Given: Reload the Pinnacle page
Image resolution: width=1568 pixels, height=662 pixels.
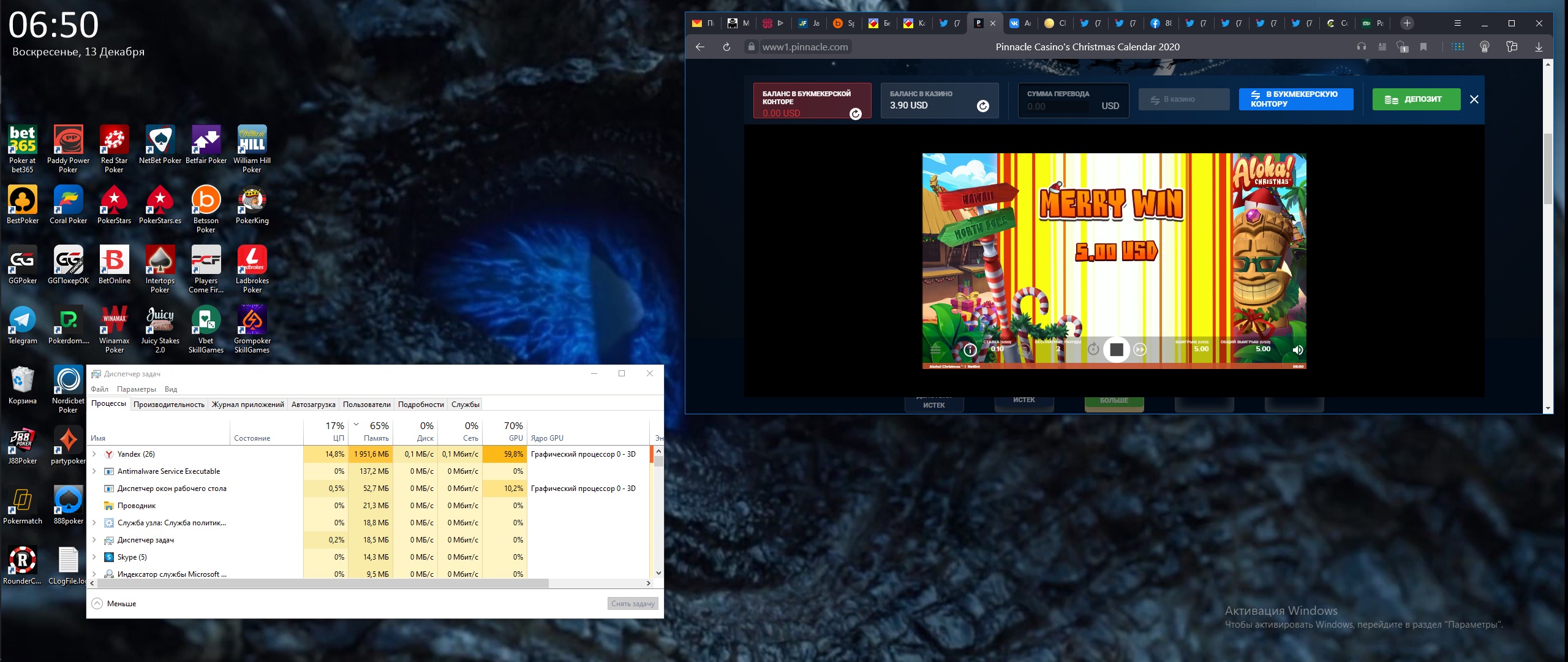Looking at the screenshot, I should [x=726, y=47].
